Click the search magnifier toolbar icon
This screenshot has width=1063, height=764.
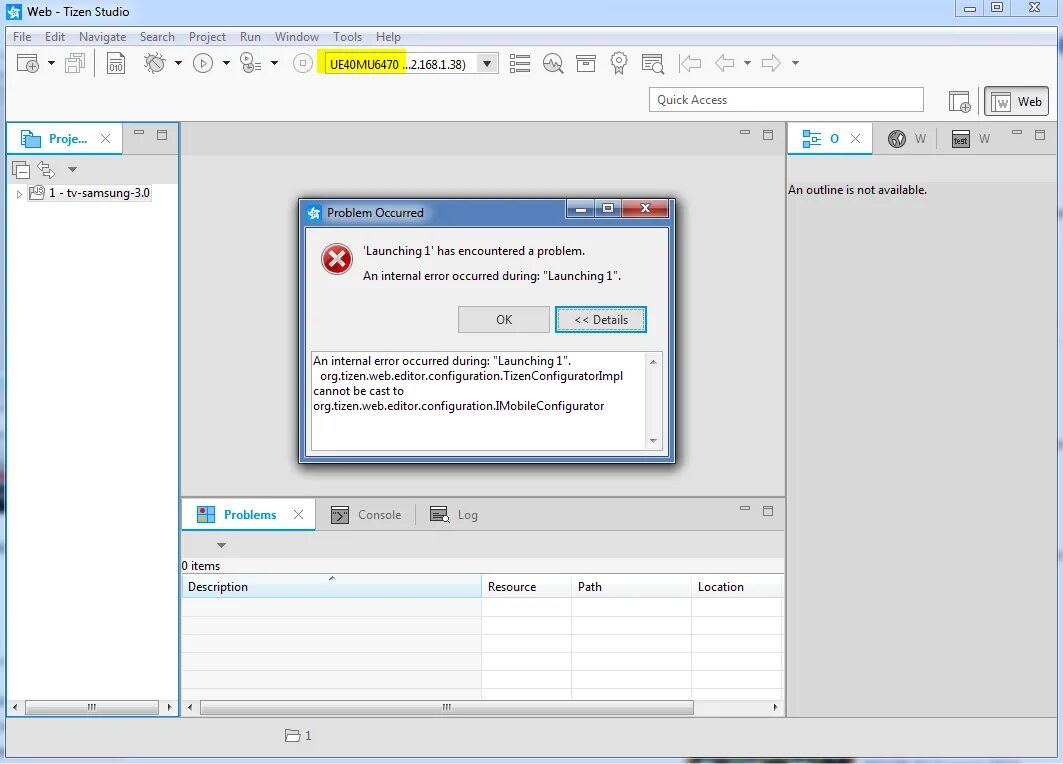pyautogui.click(x=652, y=64)
